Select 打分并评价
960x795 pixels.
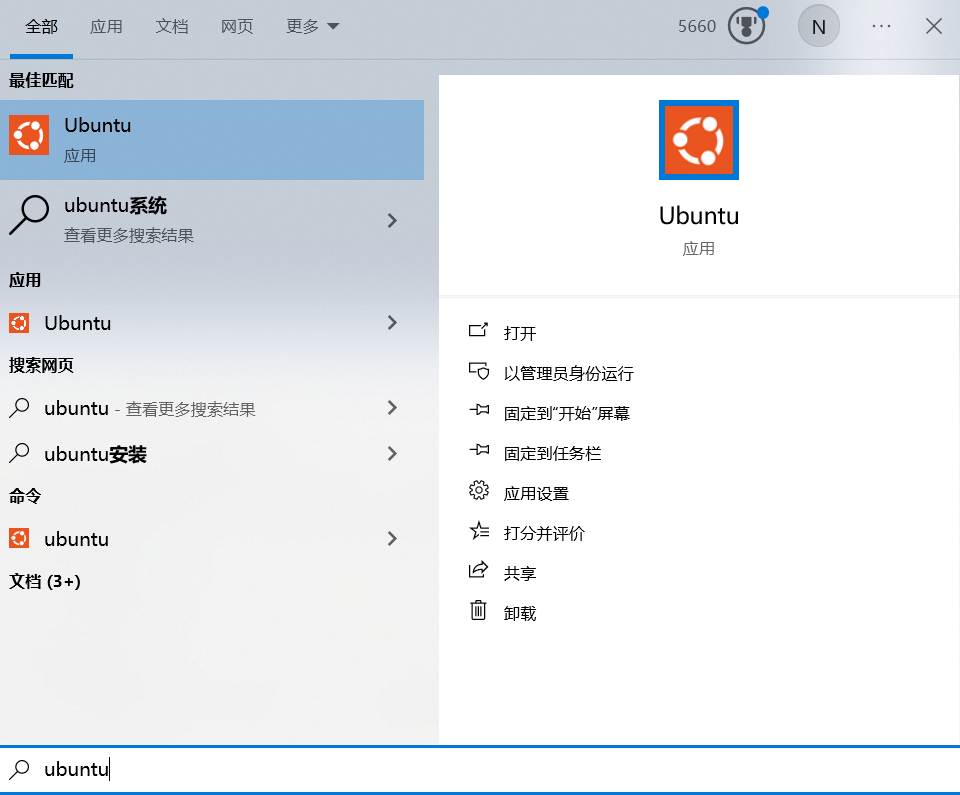[x=544, y=533]
